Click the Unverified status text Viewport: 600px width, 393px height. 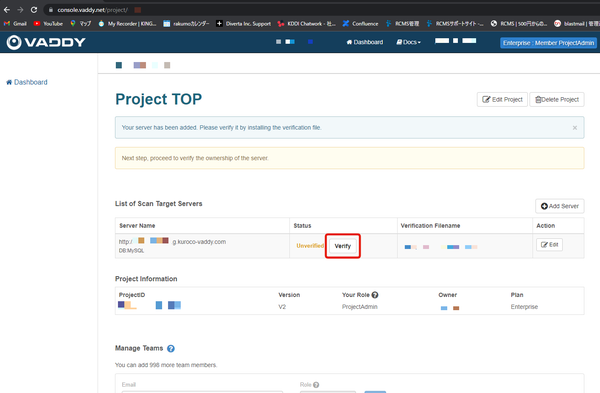click(x=310, y=246)
